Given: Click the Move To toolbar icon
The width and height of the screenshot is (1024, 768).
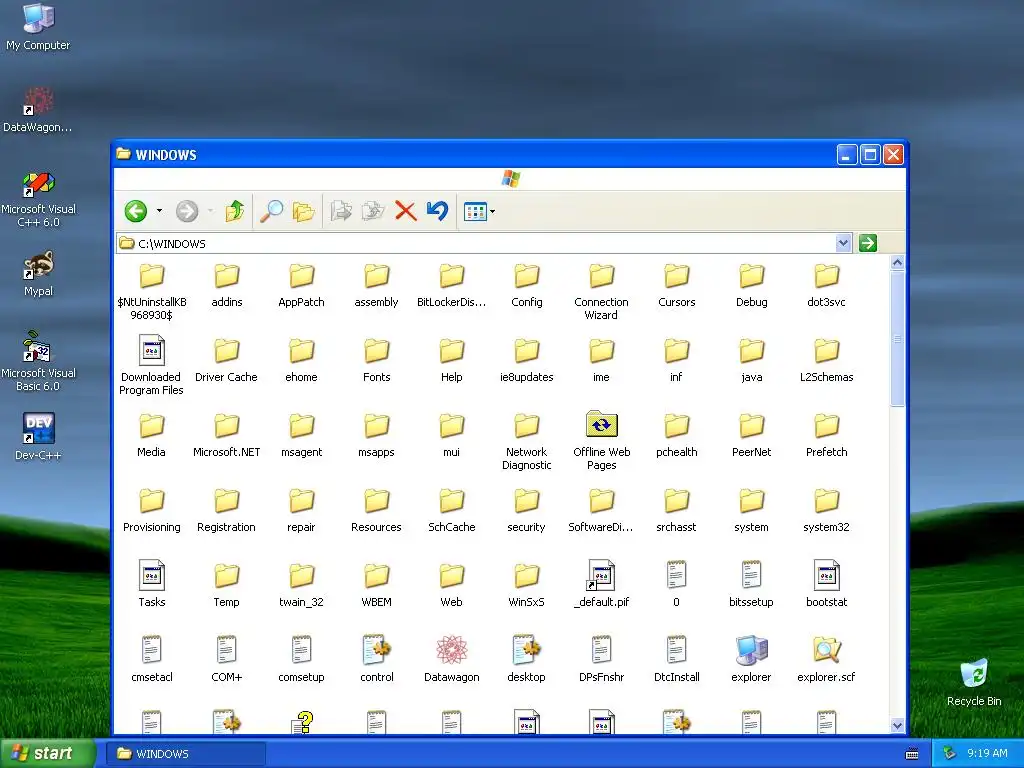Looking at the screenshot, I should pos(341,211).
